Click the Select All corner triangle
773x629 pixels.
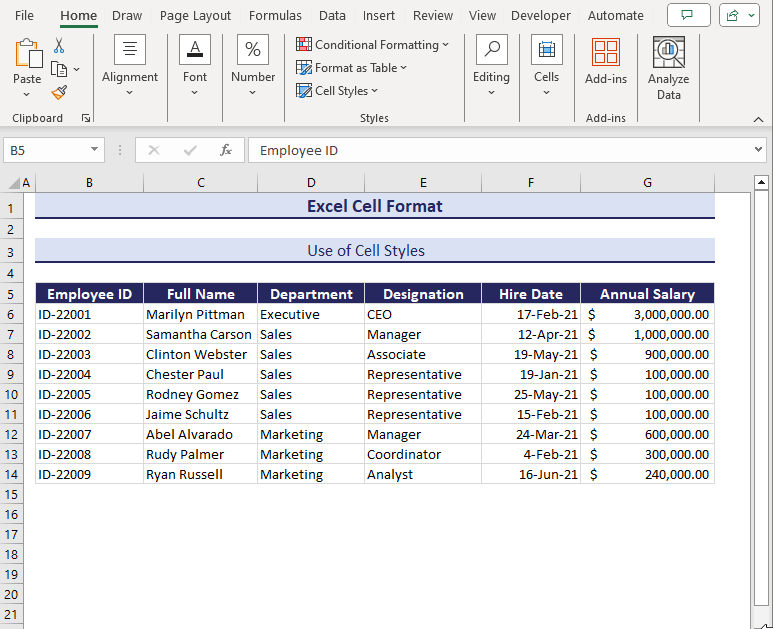click(14, 183)
